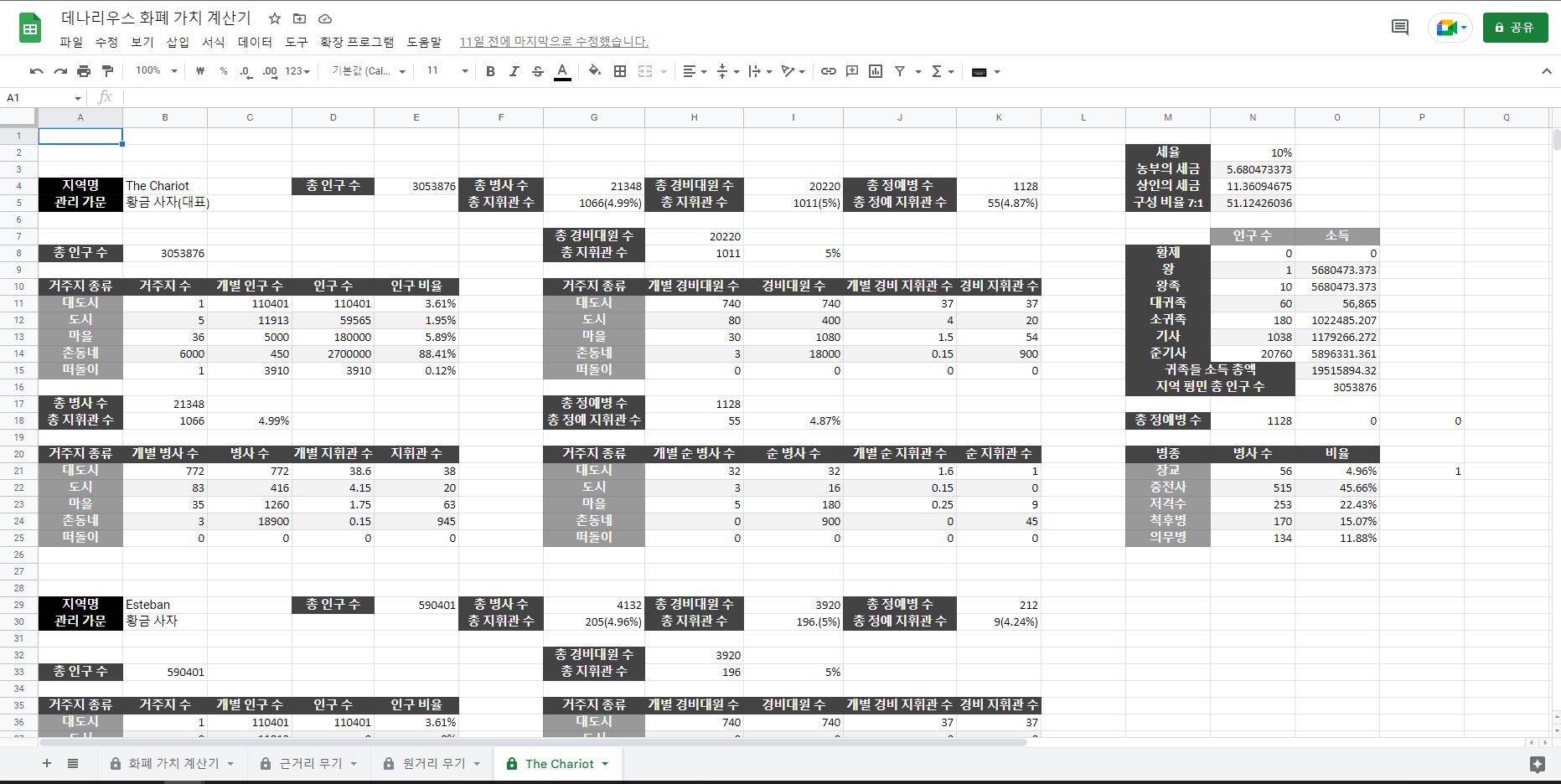Toggle strikethrough formatting
The height and width of the screenshot is (784, 1561).
tap(538, 71)
